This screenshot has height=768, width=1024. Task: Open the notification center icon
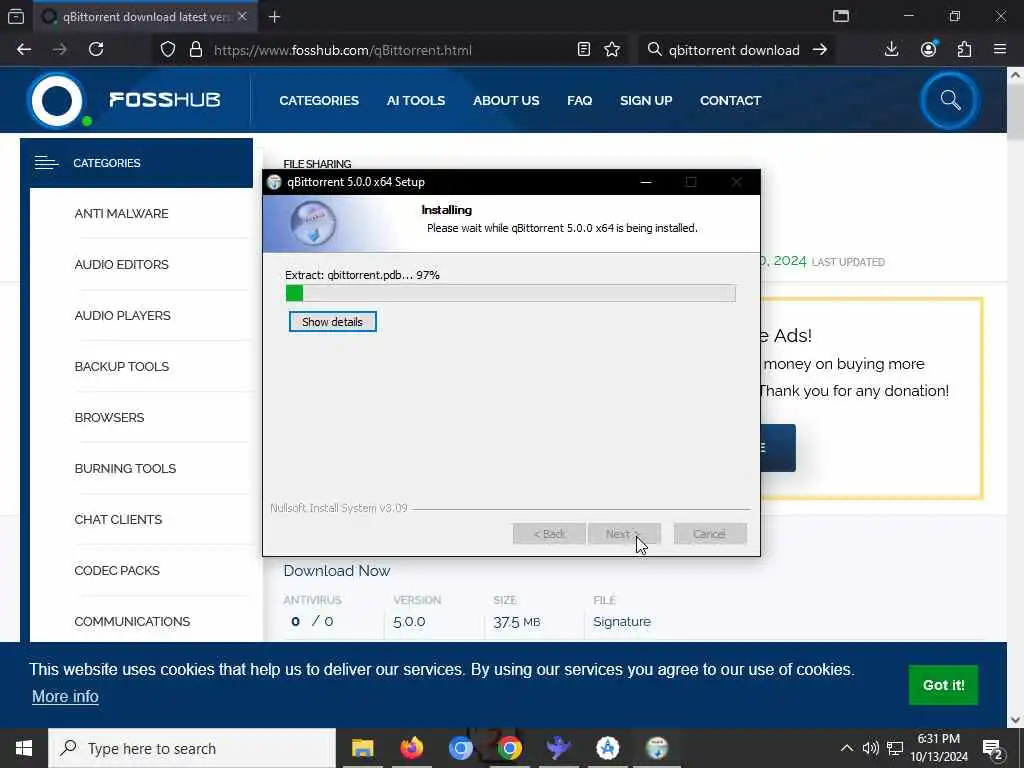tap(993, 749)
